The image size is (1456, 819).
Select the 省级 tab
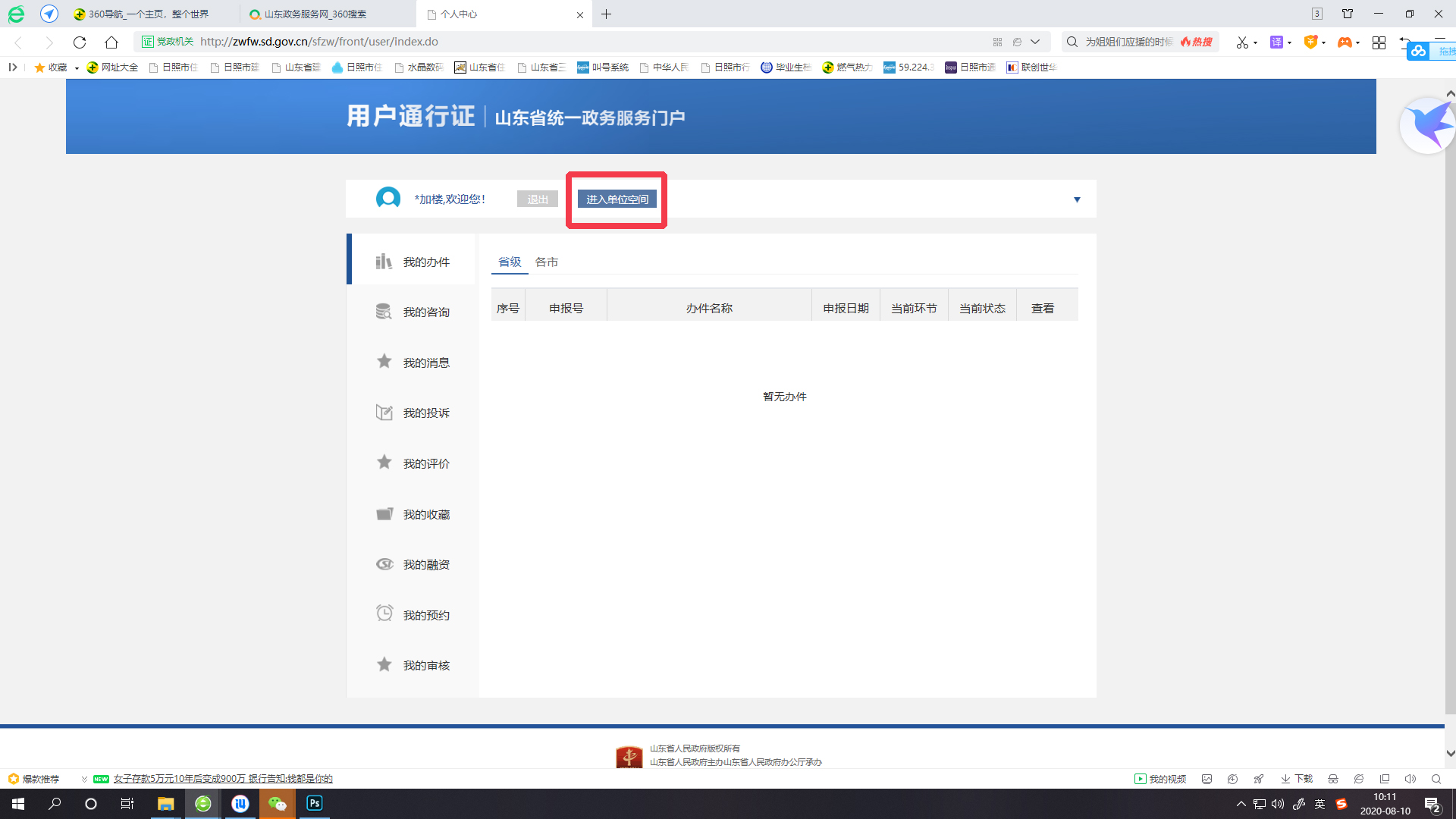coord(509,262)
